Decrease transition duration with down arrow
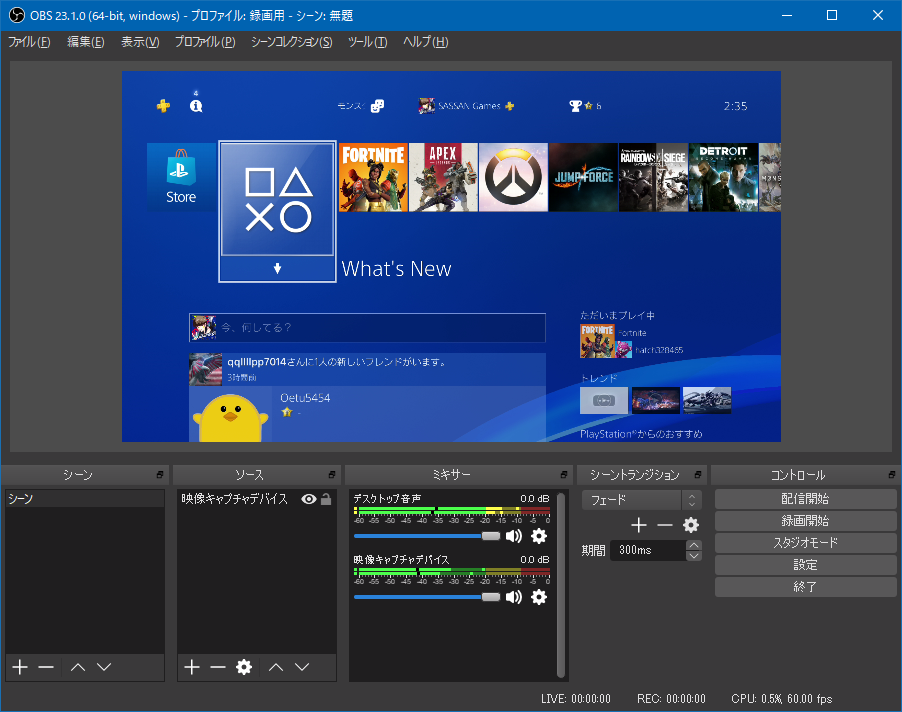This screenshot has width=902, height=712. (x=694, y=556)
